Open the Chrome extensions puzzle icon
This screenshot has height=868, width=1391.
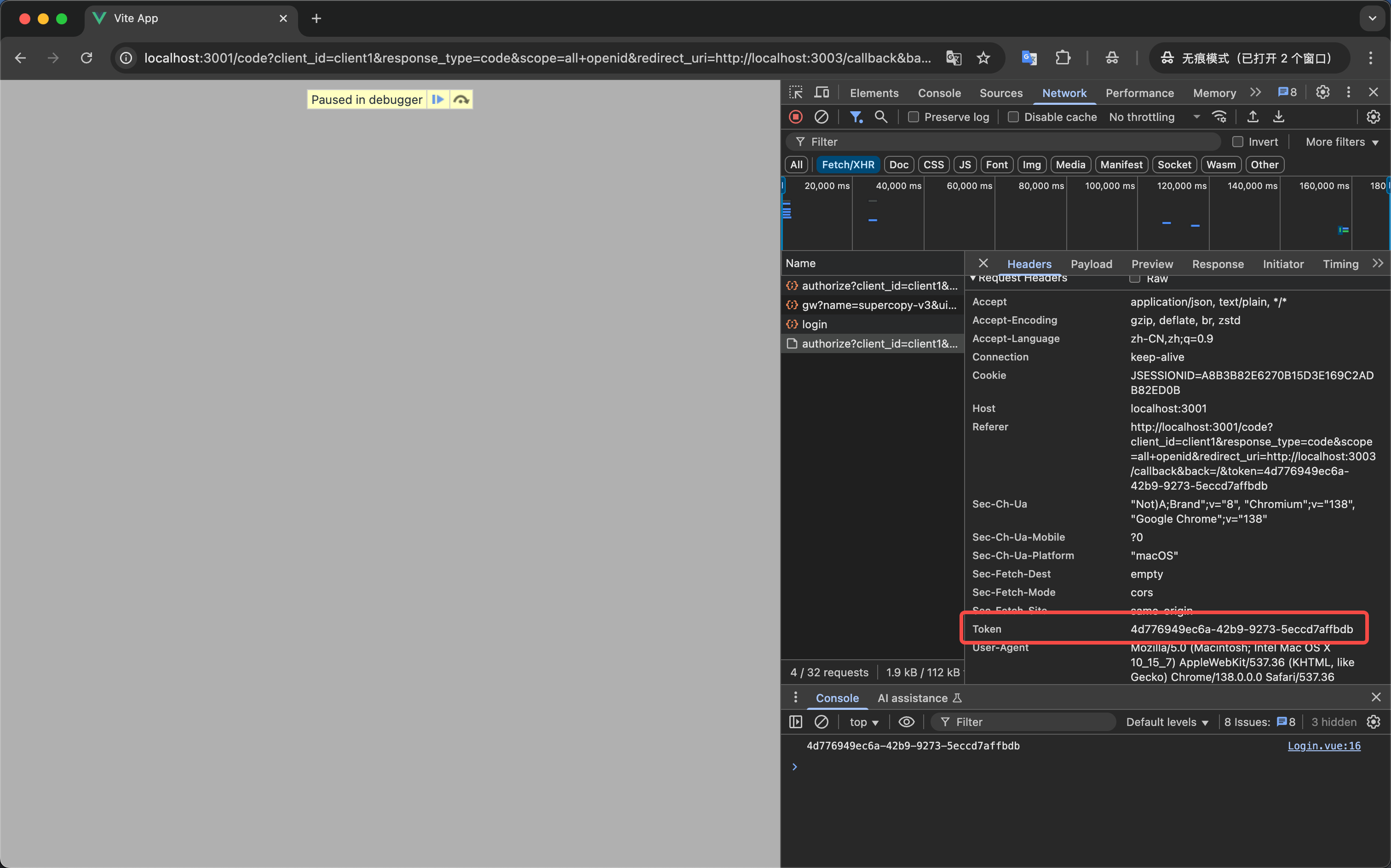[x=1063, y=58]
